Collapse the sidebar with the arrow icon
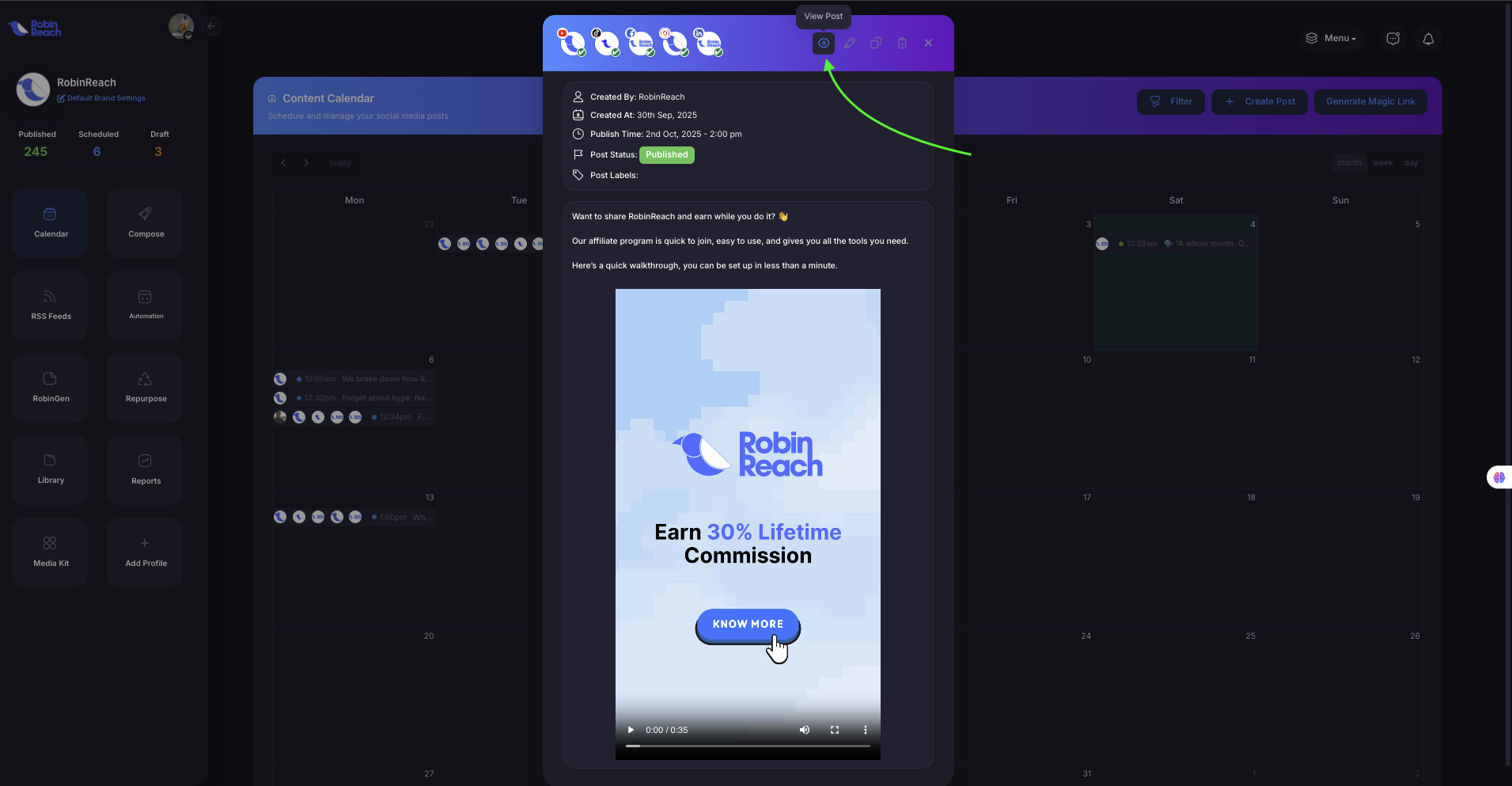This screenshot has height=786, width=1512. [211, 26]
